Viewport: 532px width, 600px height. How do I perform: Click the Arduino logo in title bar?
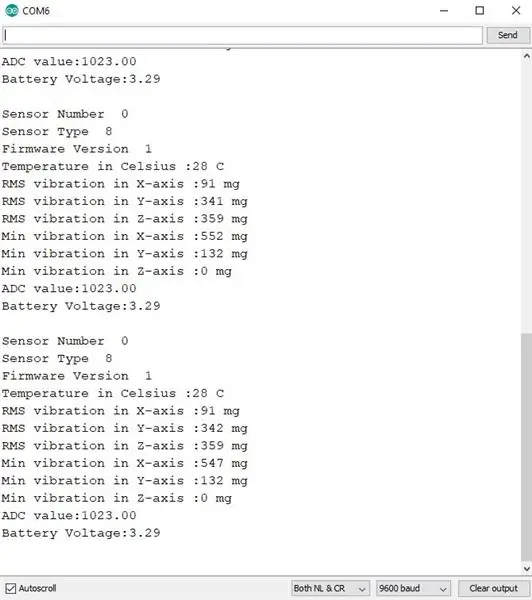pyautogui.click(x=11, y=11)
